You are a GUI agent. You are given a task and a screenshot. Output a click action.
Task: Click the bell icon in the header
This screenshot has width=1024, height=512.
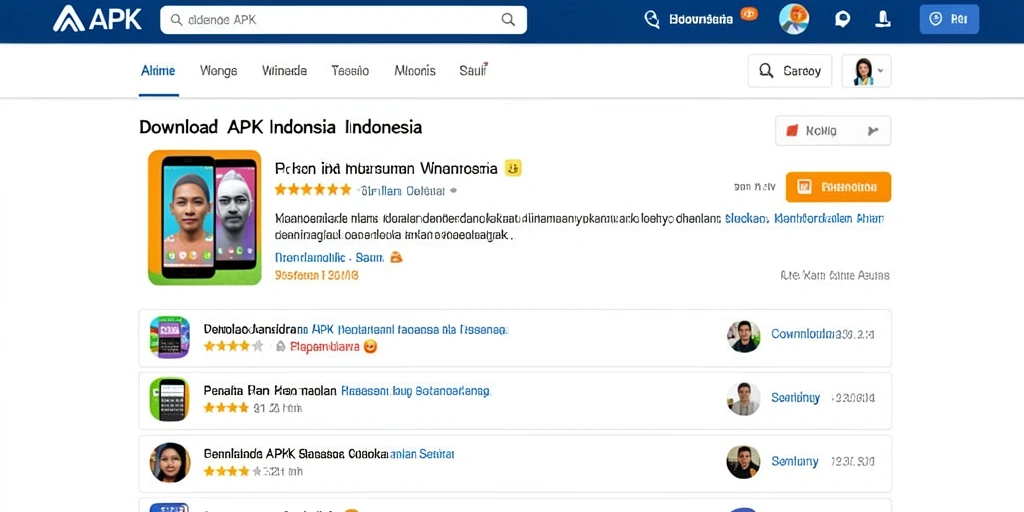click(883, 19)
